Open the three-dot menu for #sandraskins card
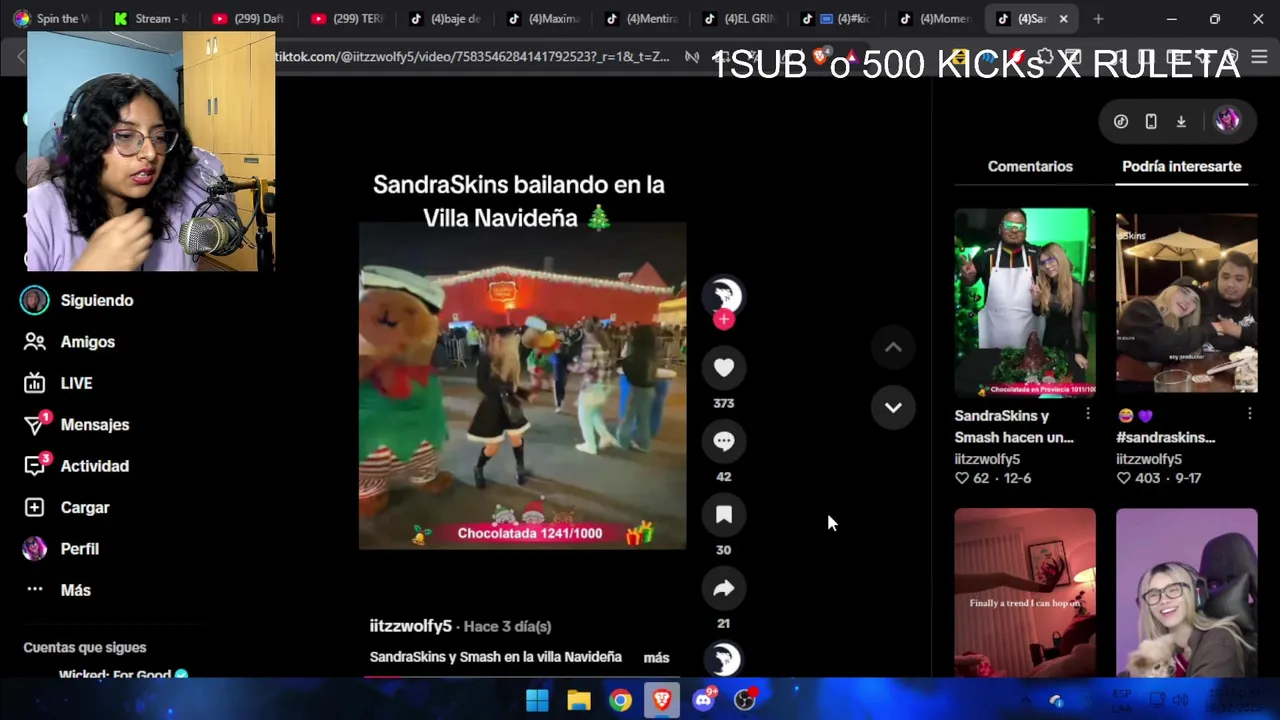The height and width of the screenshot is (720, 1280). pos(1250,414)
